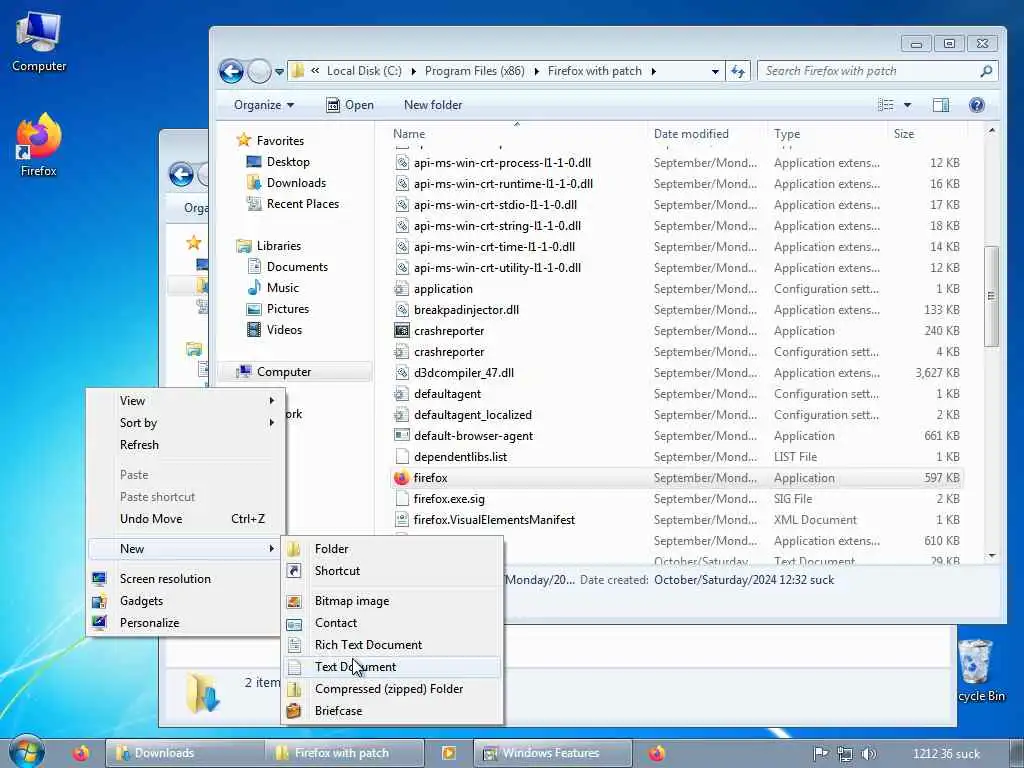This screenshot has height=768, width=1024.
Task: Expand Firefox with patch breadcrumb arrow
Action: tap(653, 71)
